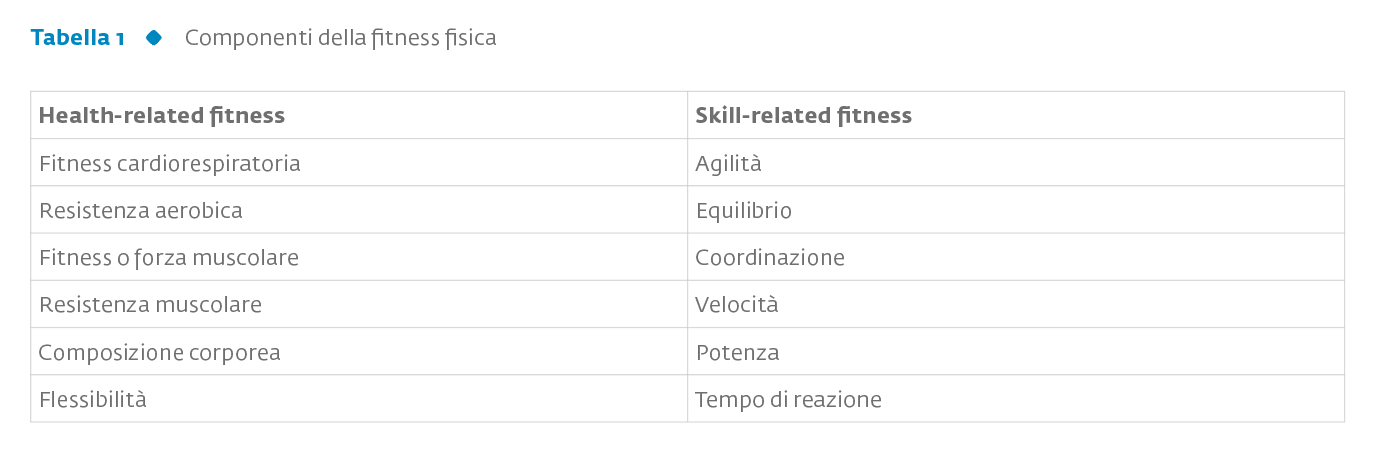
Task: Select the Equilibrio cell
Action: coord(1016,210)
